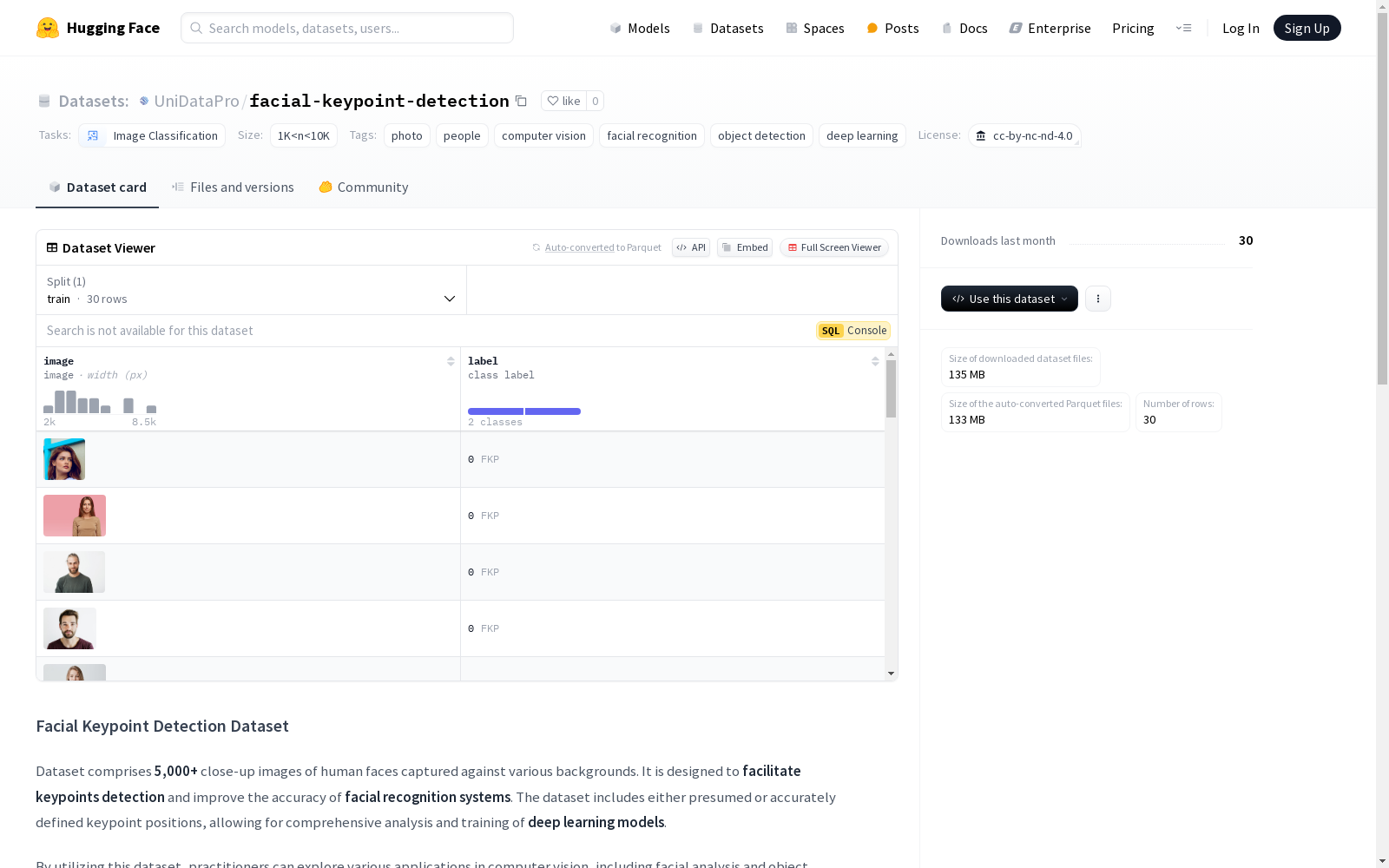Go to the Pricing page

pos(1133,28)
